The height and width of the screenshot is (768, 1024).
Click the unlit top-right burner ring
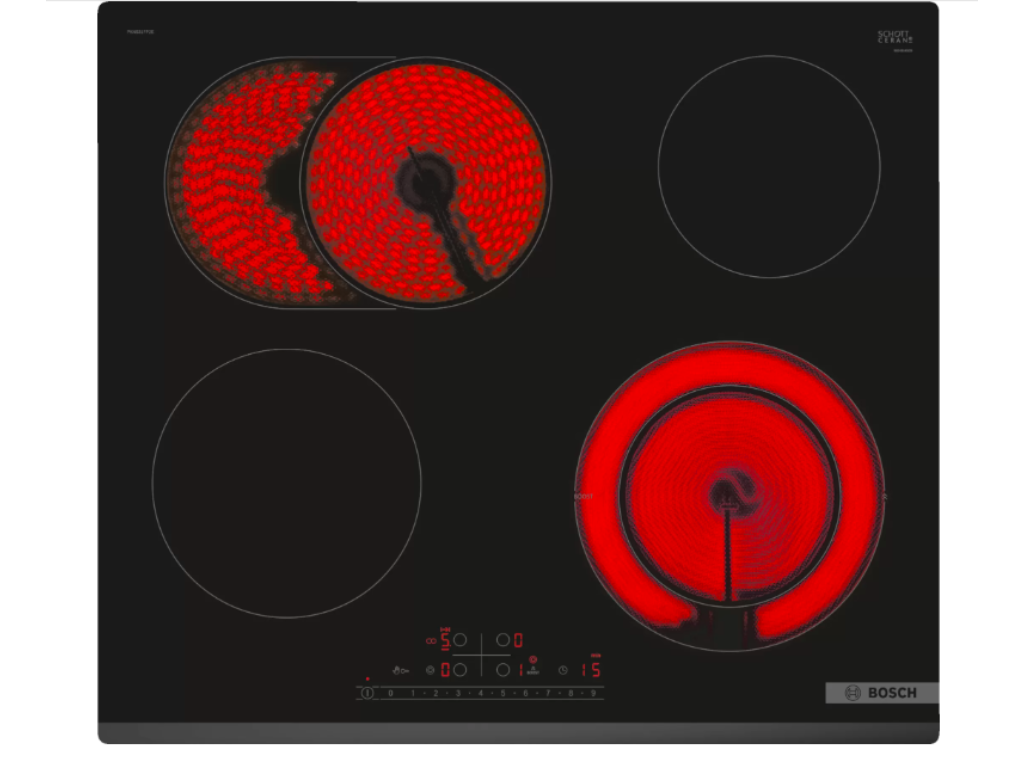coord(768,166)
